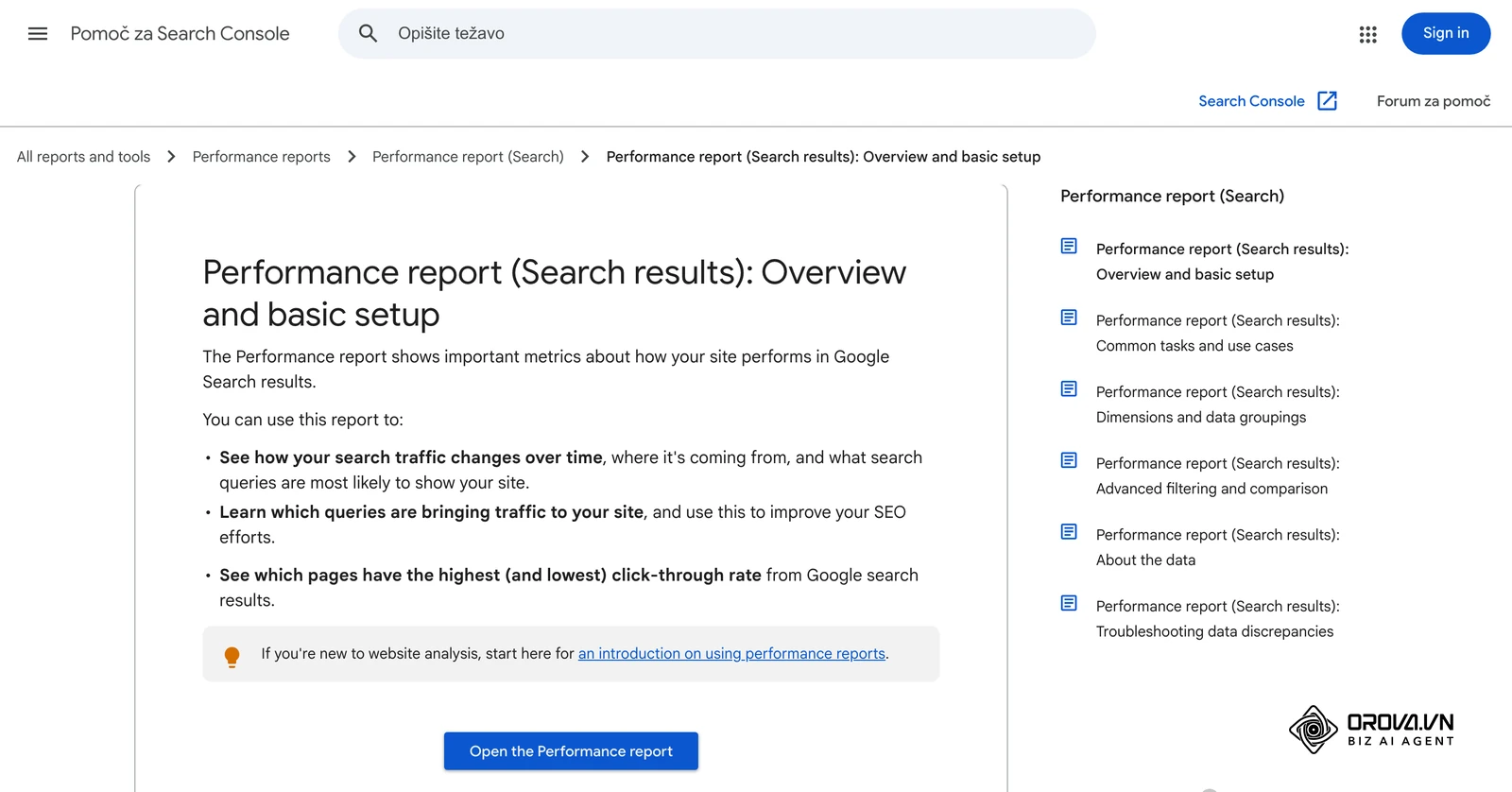Follow 'an introduction on using performance reports' link
The width and height of the screenshot is (1512, 792).
[731, 654]
